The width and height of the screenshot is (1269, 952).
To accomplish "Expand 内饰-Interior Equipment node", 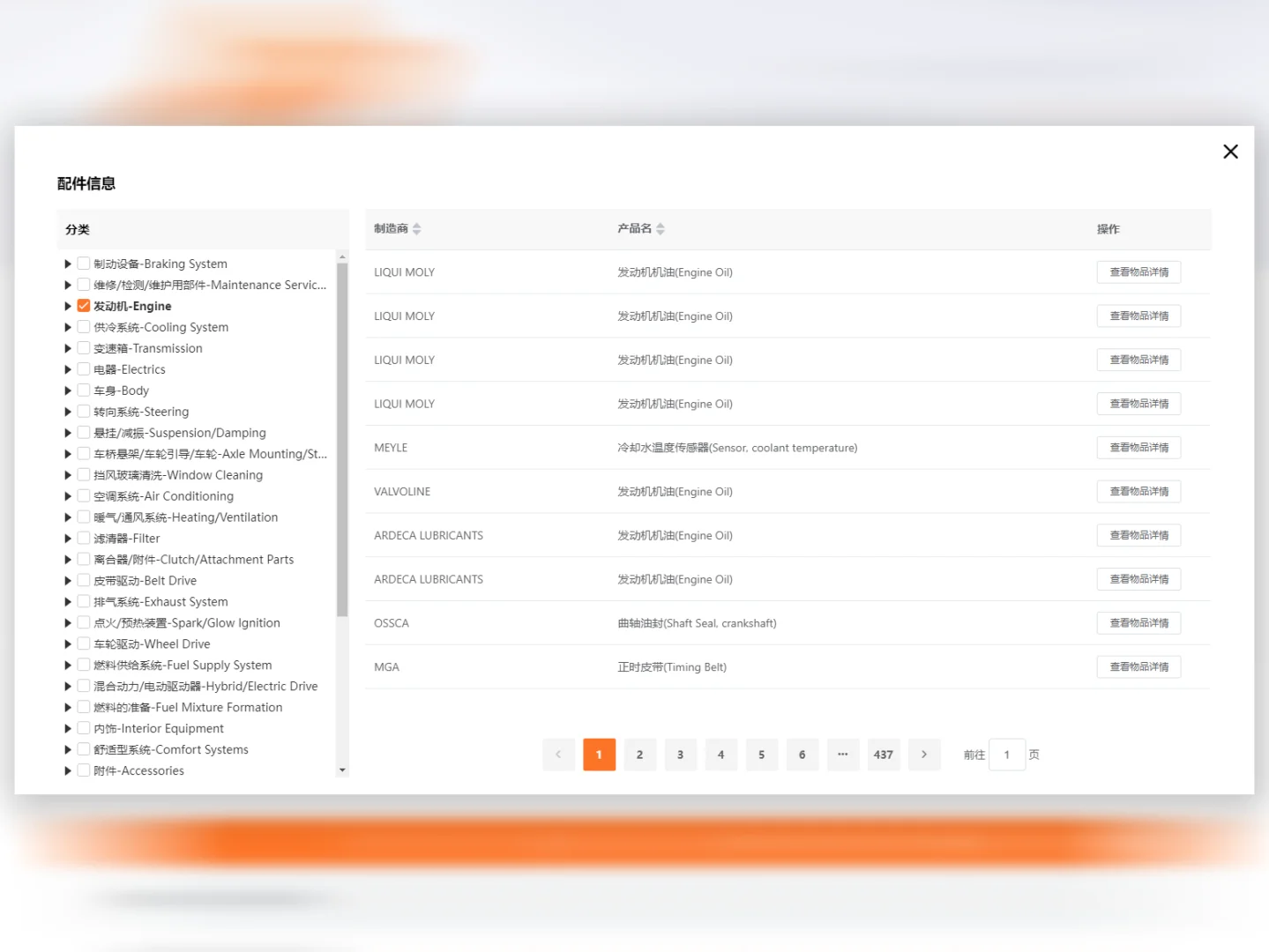I will tap(68, 728).
